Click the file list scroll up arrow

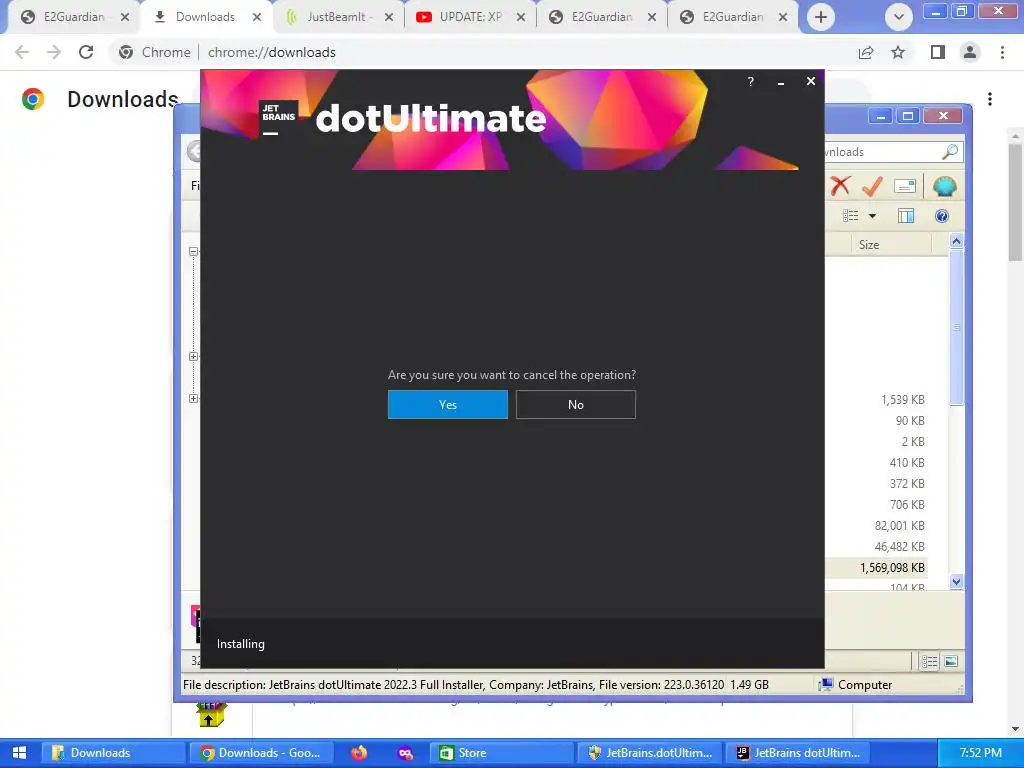pyautogui.click(x=956, y=242)
